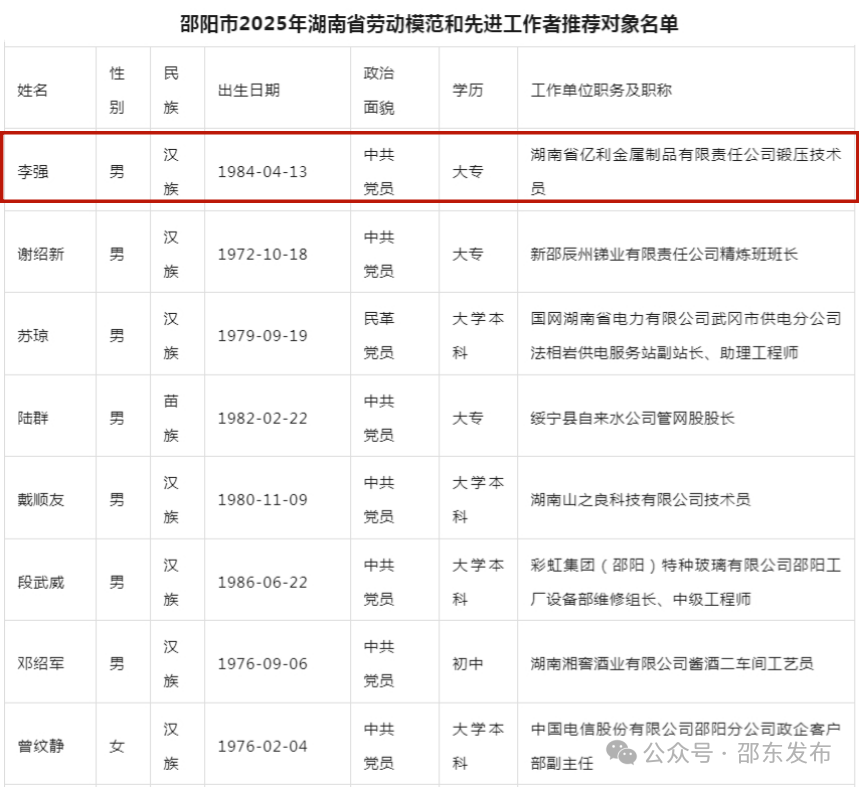Click 彩虹集团（邵阳）特种玻璃有限公司 work unit cell

pyautogui.click(x=686, y=582)
